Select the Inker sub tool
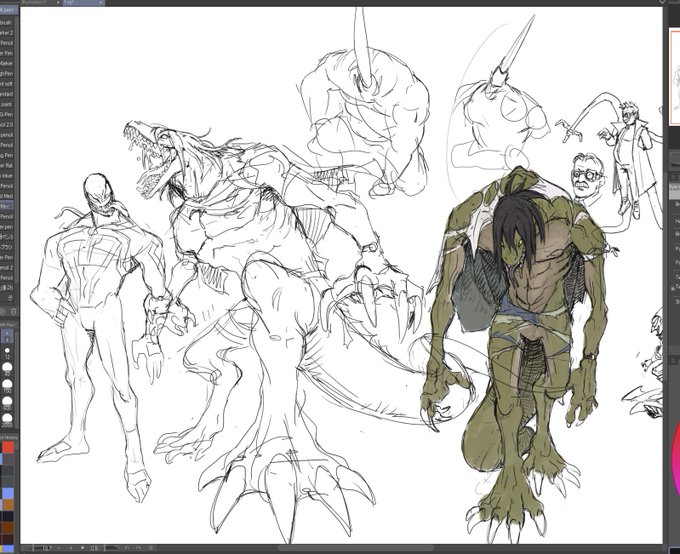Screen dimensions: 680x554 point(7,176)
